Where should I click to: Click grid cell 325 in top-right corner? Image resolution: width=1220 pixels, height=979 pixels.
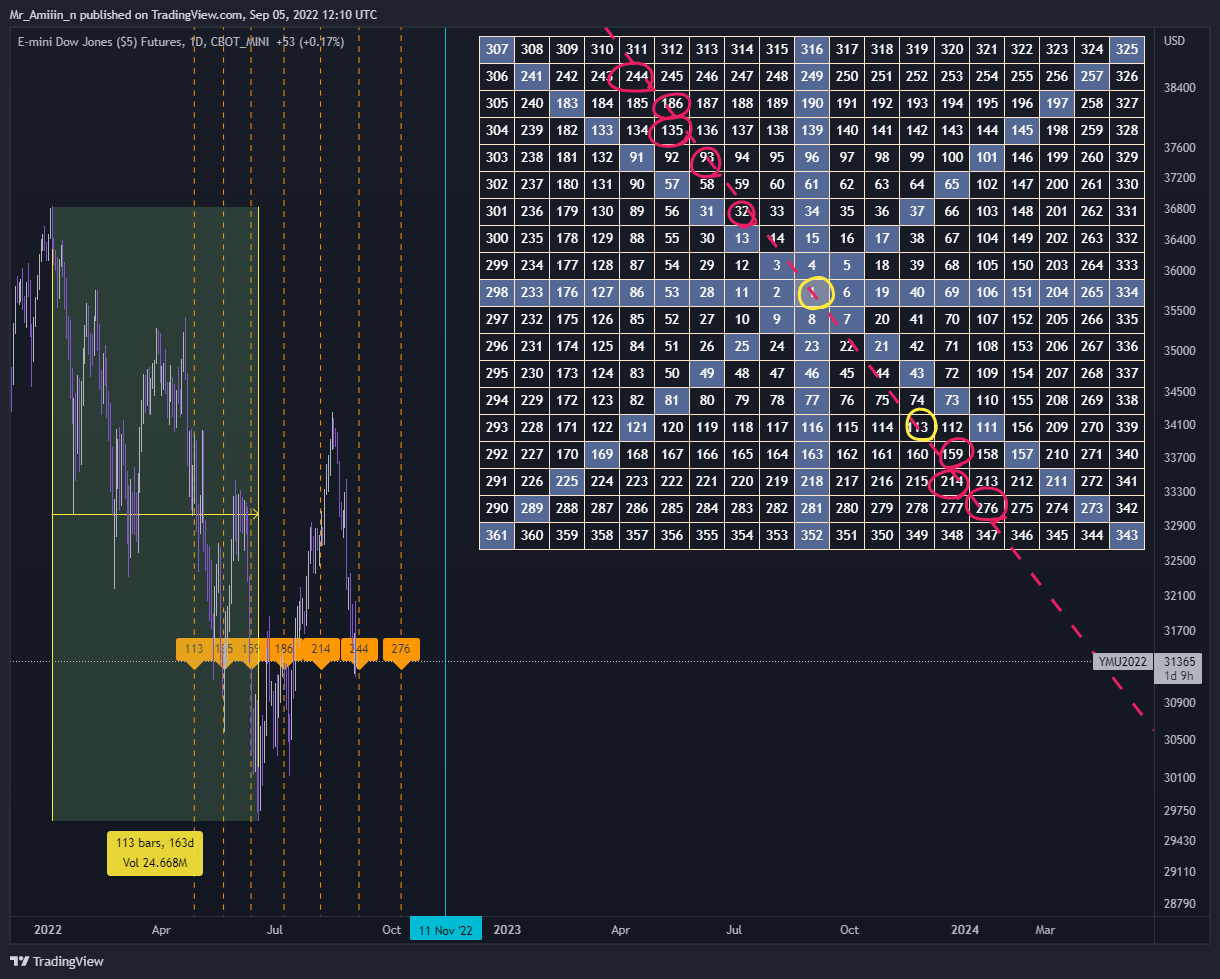point(1127,49)
